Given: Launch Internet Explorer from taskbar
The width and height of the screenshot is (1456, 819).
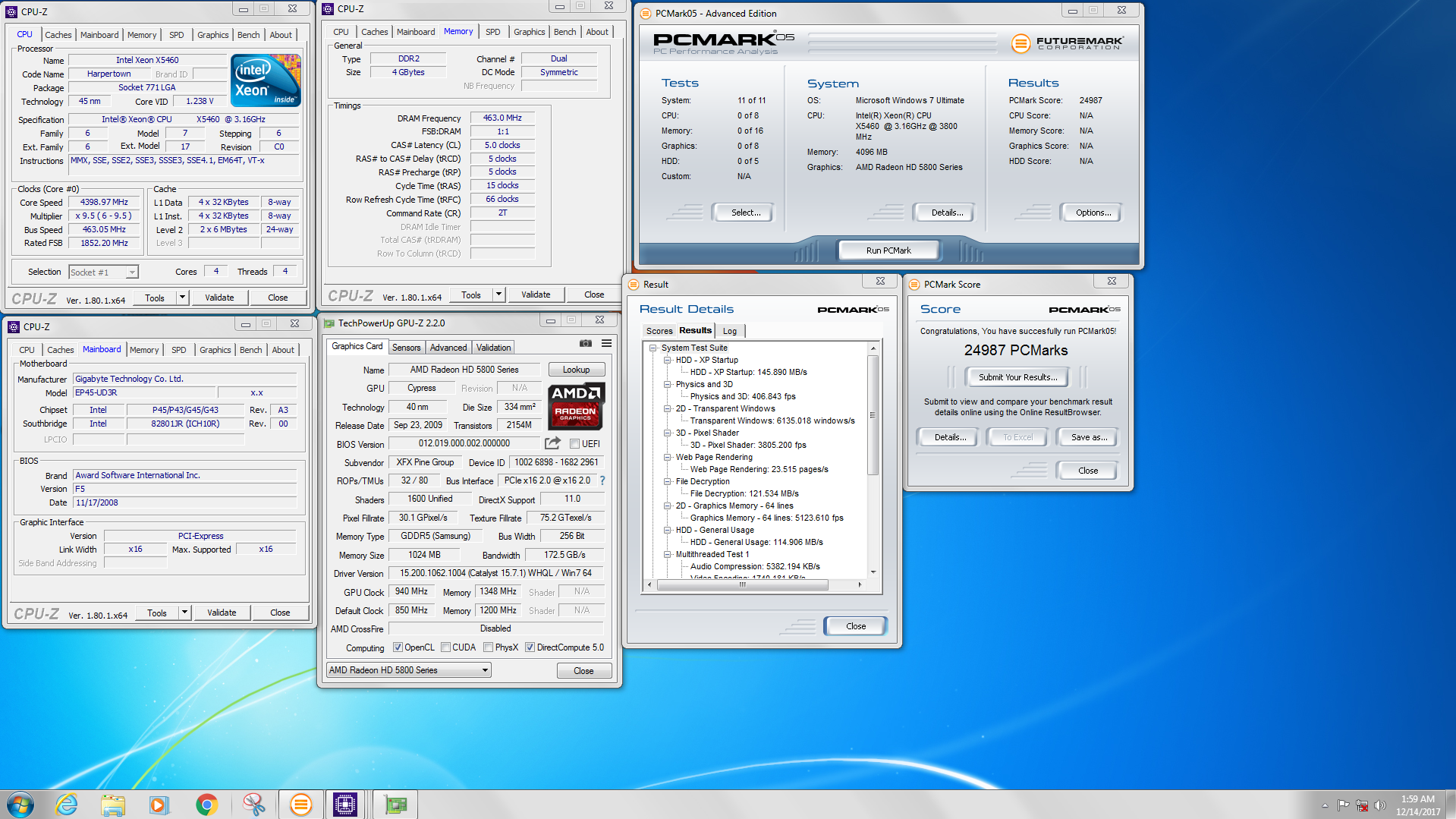Looking at the screenshot, I should pos(67,804).
